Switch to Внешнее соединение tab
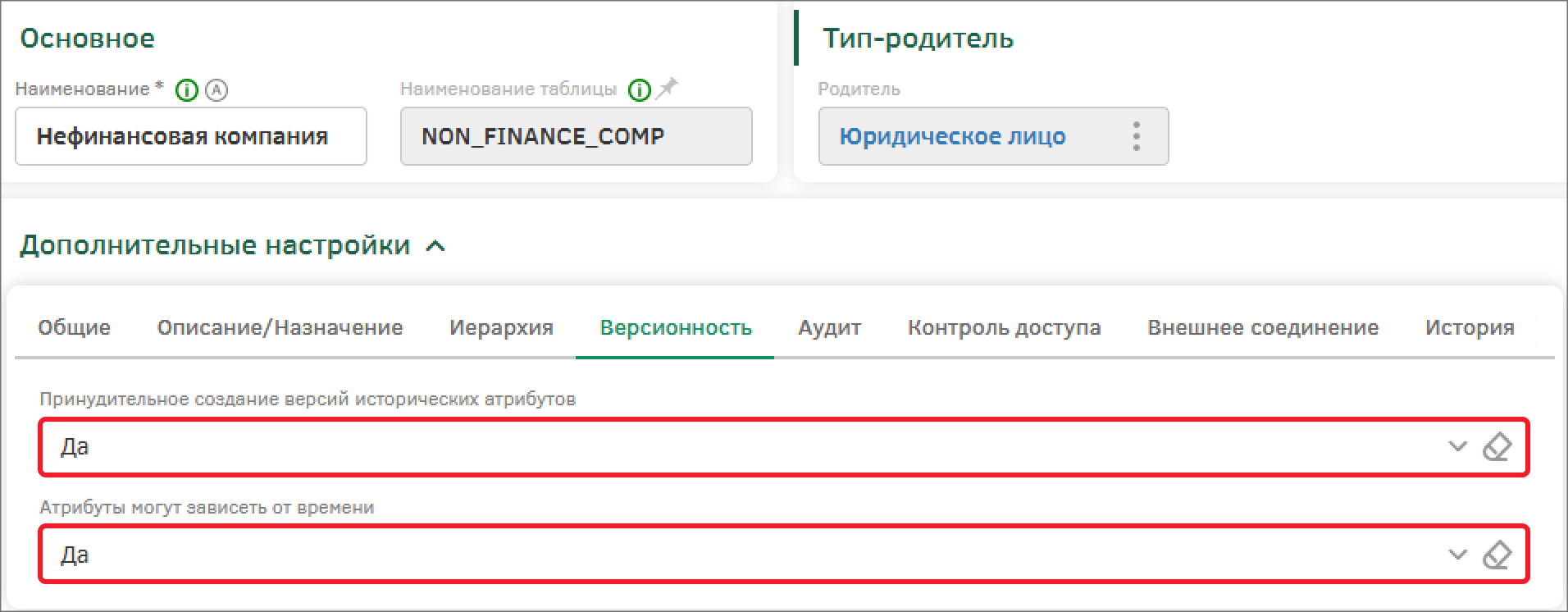The height and width of the screenshot is (612, 1568). point(1263,327)
